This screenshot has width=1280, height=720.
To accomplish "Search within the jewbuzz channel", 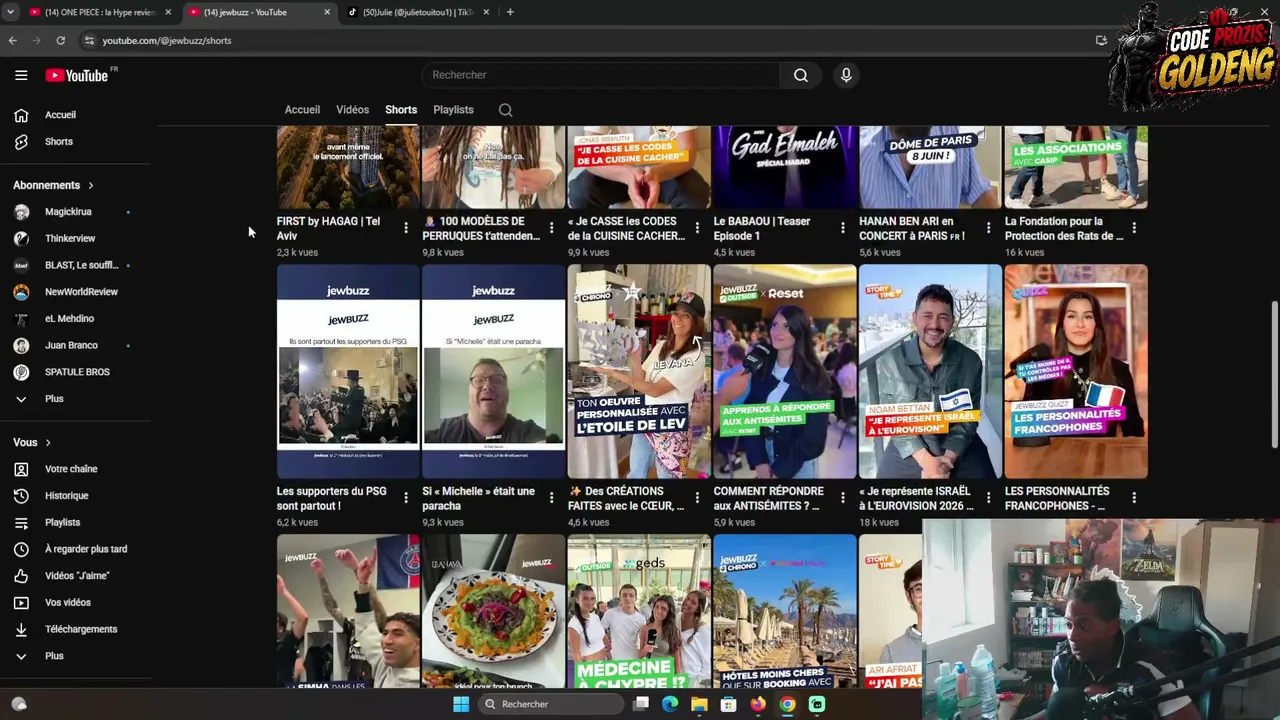I will (505, 110).
